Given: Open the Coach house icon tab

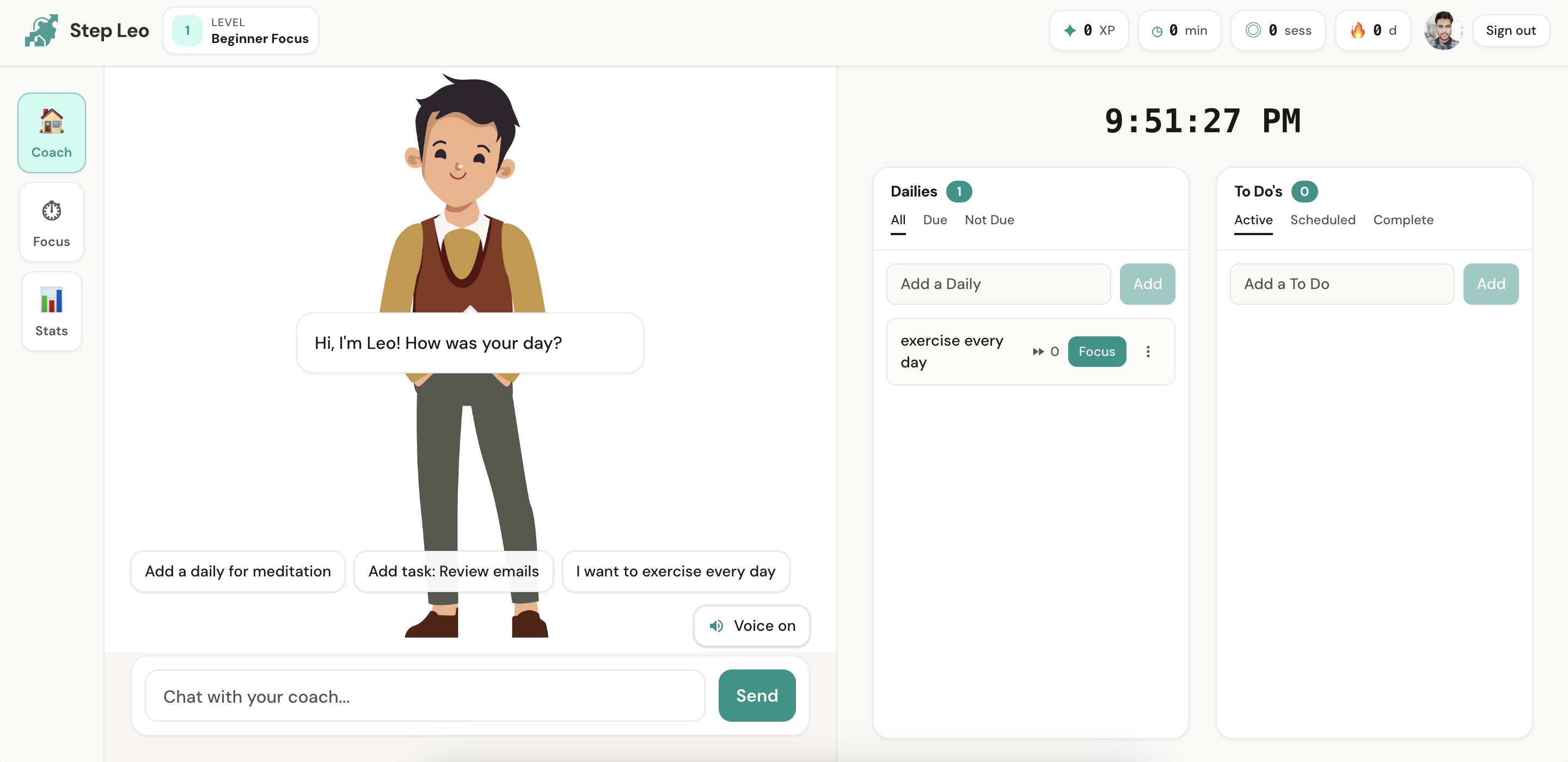Looking at the screenshot, I should click(51, 133).
